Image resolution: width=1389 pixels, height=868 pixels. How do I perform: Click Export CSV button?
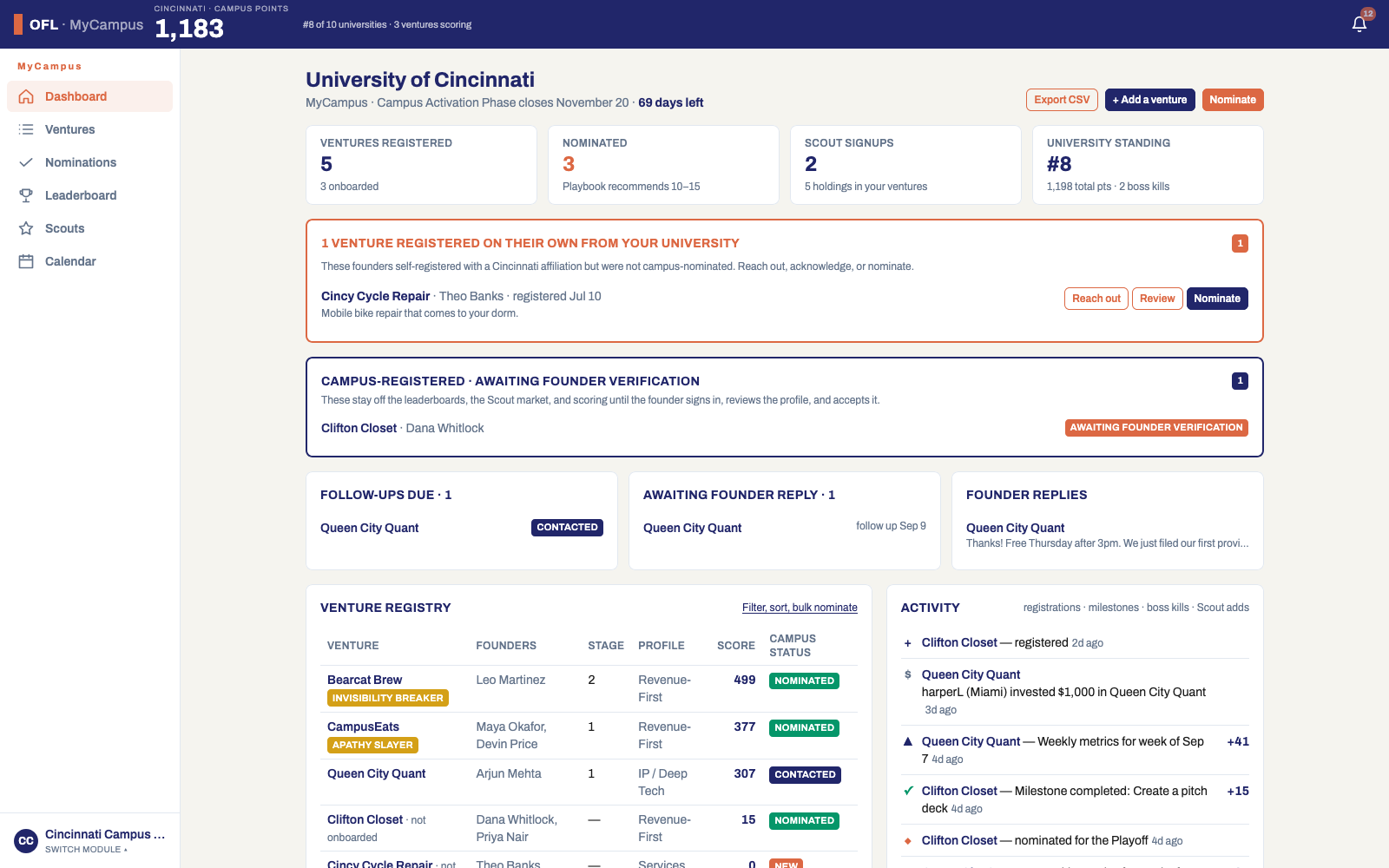tap(1062, 100)
